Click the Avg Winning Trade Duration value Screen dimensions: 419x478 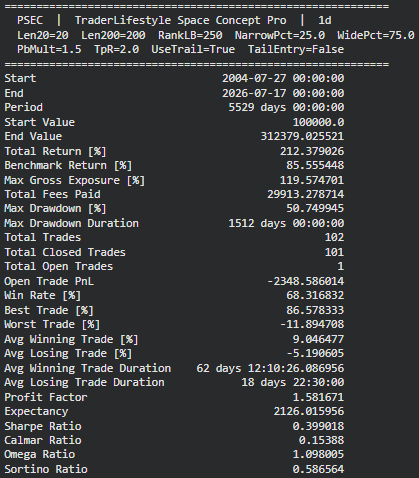pyautogui.click(x=270, y=368)
